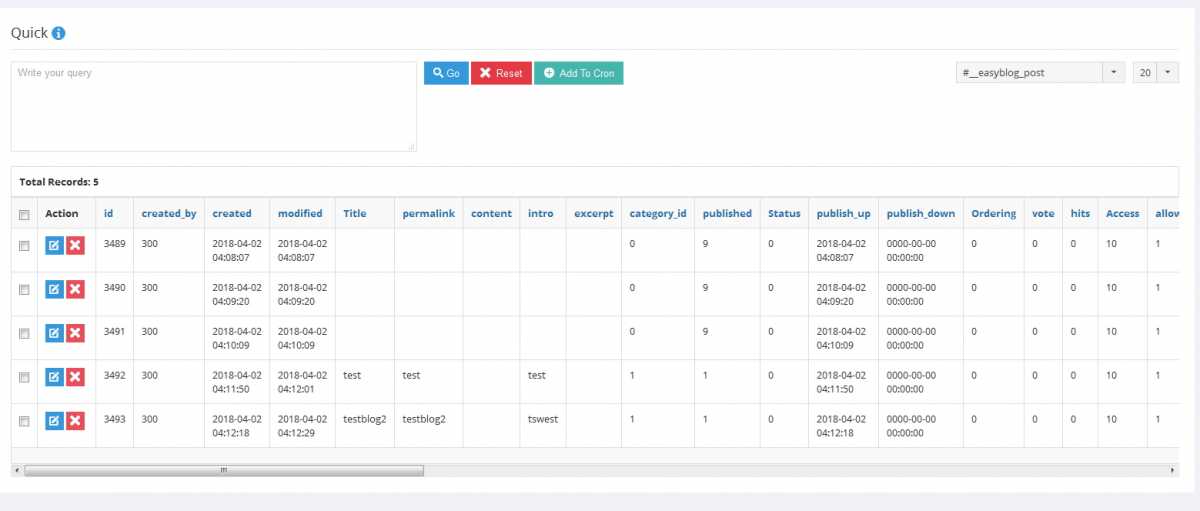Sort table by Title column
Image resolution: width=1200 pixels, height=511 pixels.
(x=355, y=213)
